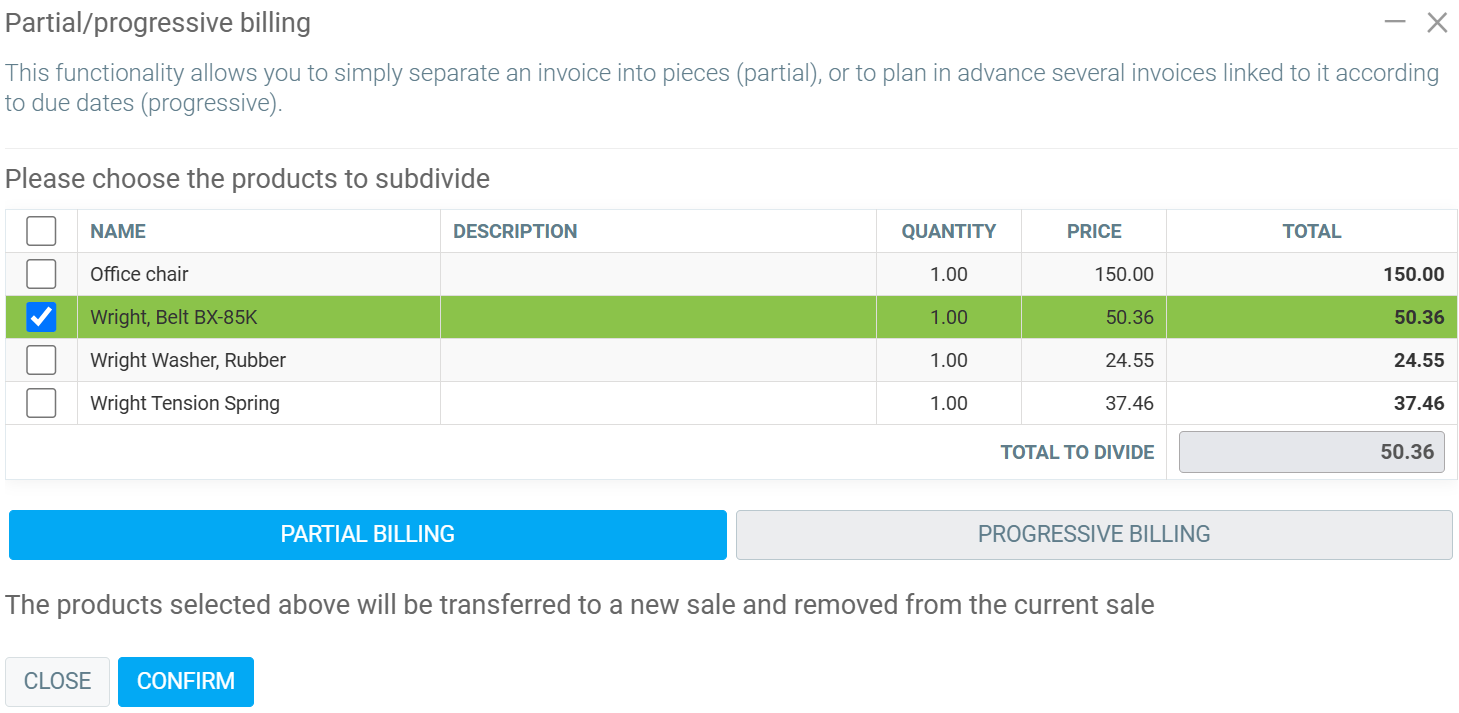Close dialog with the X icon
Viewport: 1459px width, 713px height.
point(1437,22)
